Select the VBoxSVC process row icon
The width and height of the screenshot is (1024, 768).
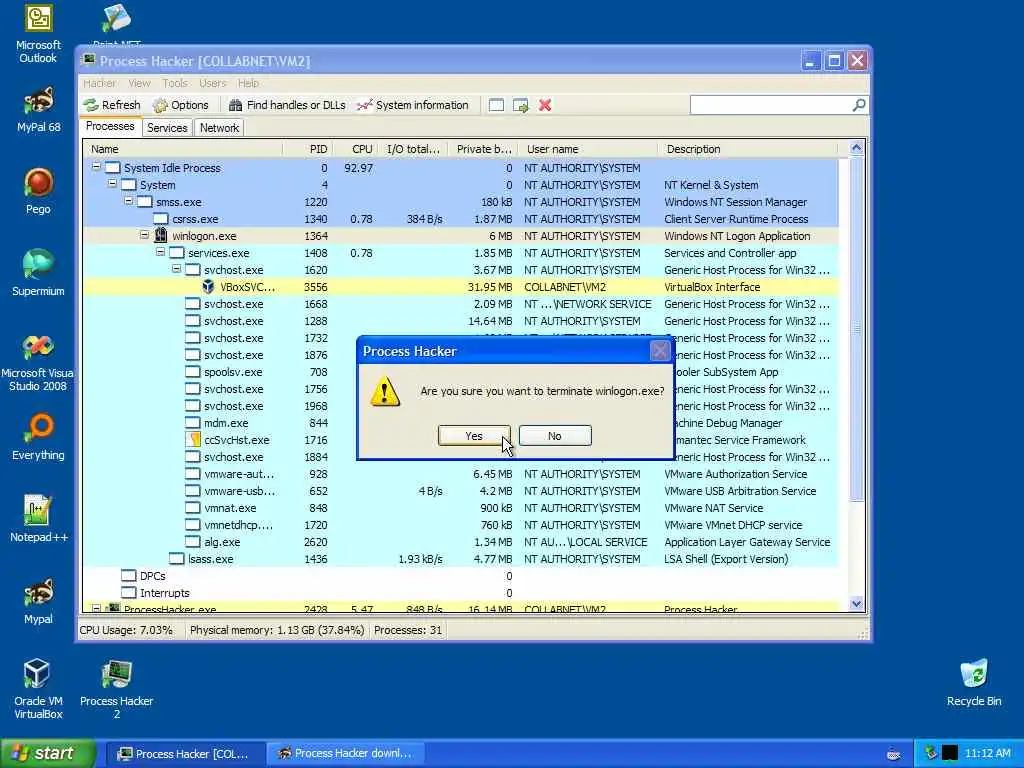pyautogui.click(x=208, y=287)
